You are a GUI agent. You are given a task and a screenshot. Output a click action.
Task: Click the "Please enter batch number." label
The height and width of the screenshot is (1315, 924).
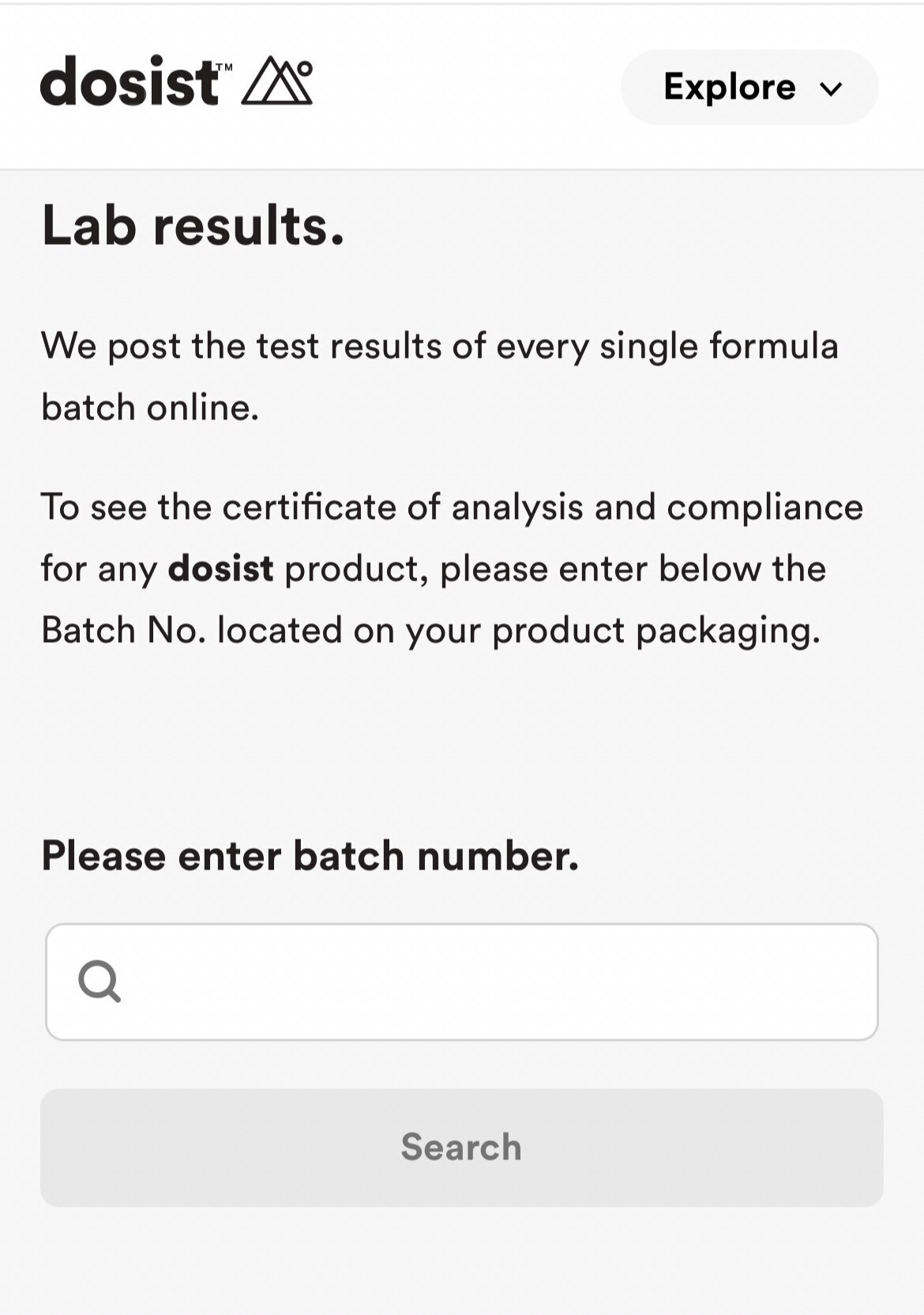pos(310,856)
